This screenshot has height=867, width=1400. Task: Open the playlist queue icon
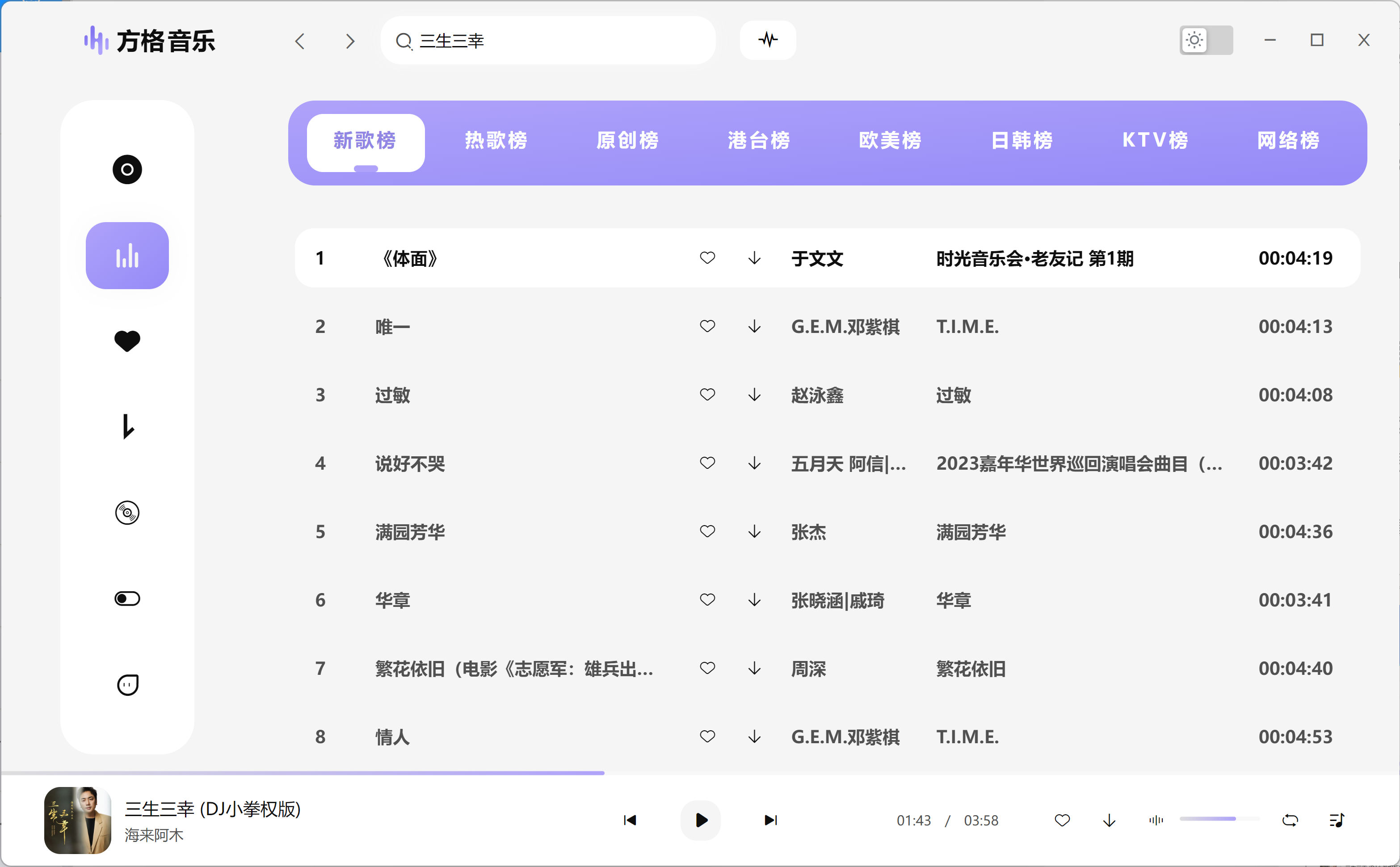click(x=1336, y=821)
